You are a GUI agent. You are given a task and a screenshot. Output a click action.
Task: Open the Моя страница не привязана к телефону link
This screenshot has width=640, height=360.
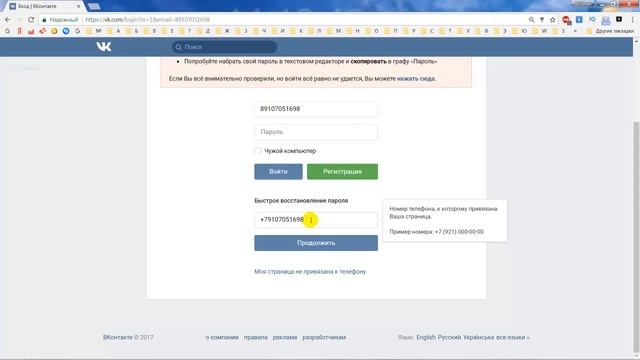(310, 271)
